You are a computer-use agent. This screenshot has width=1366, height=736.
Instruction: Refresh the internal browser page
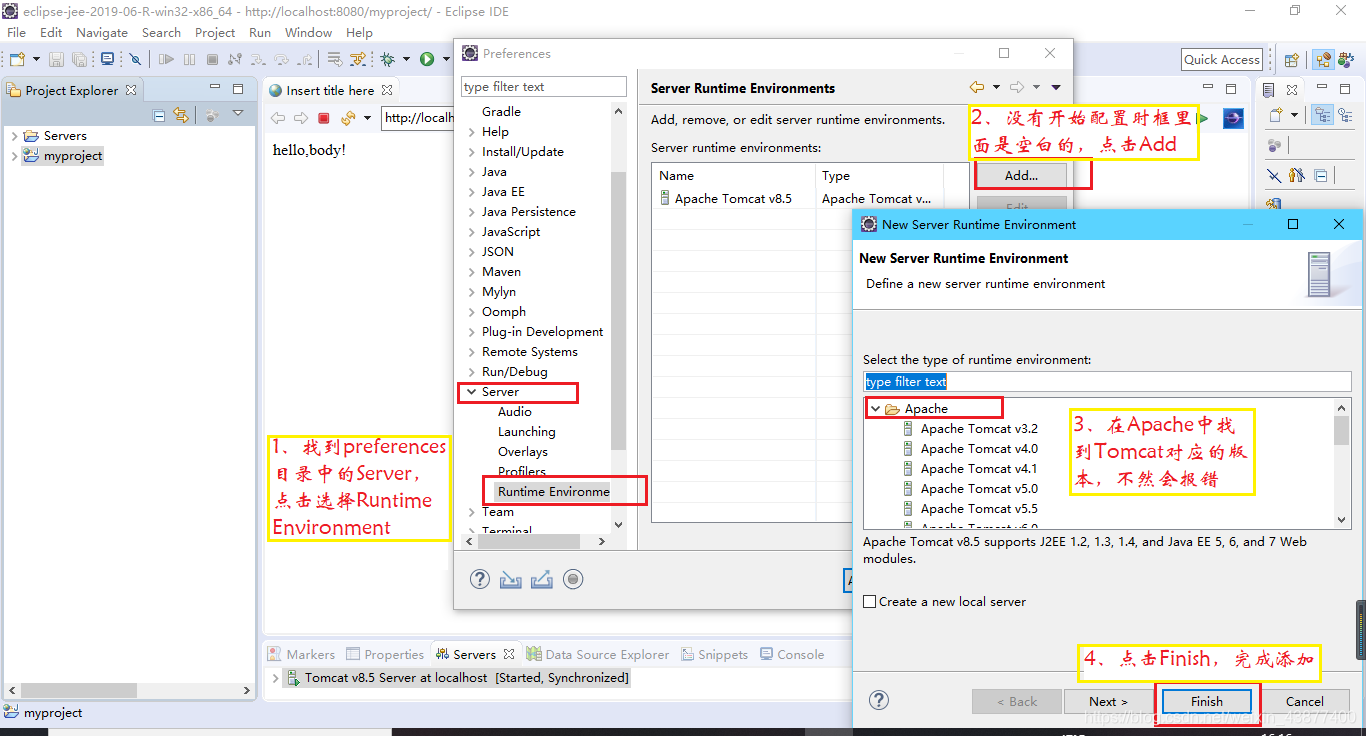coord(348,118)
